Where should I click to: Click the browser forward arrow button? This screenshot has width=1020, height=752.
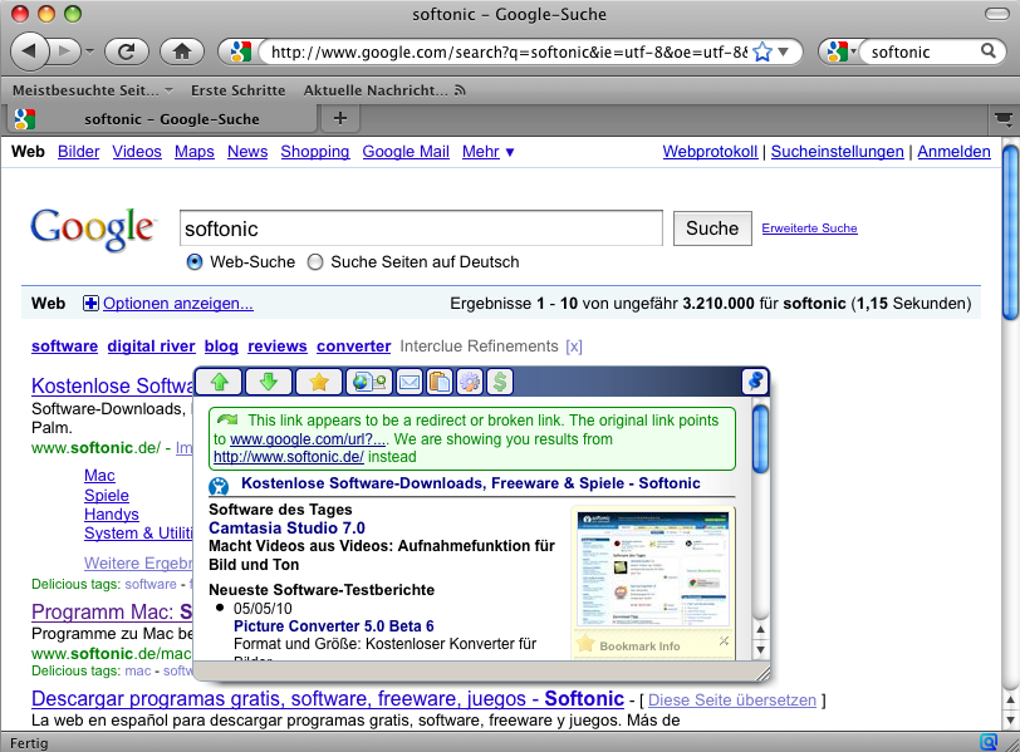(64, 51)
